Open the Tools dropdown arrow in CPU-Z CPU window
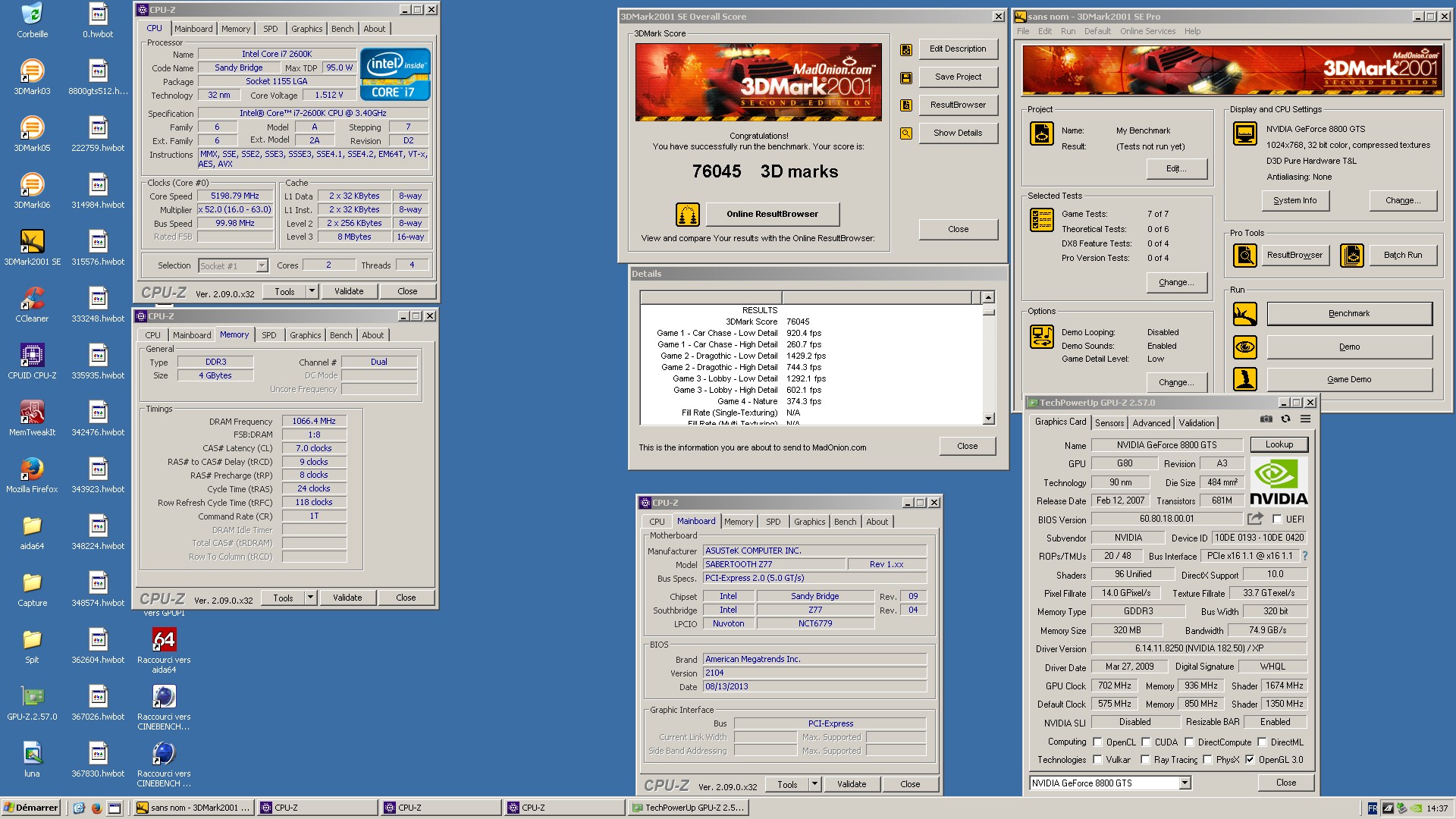1456x819 pixels. [312, 292]
